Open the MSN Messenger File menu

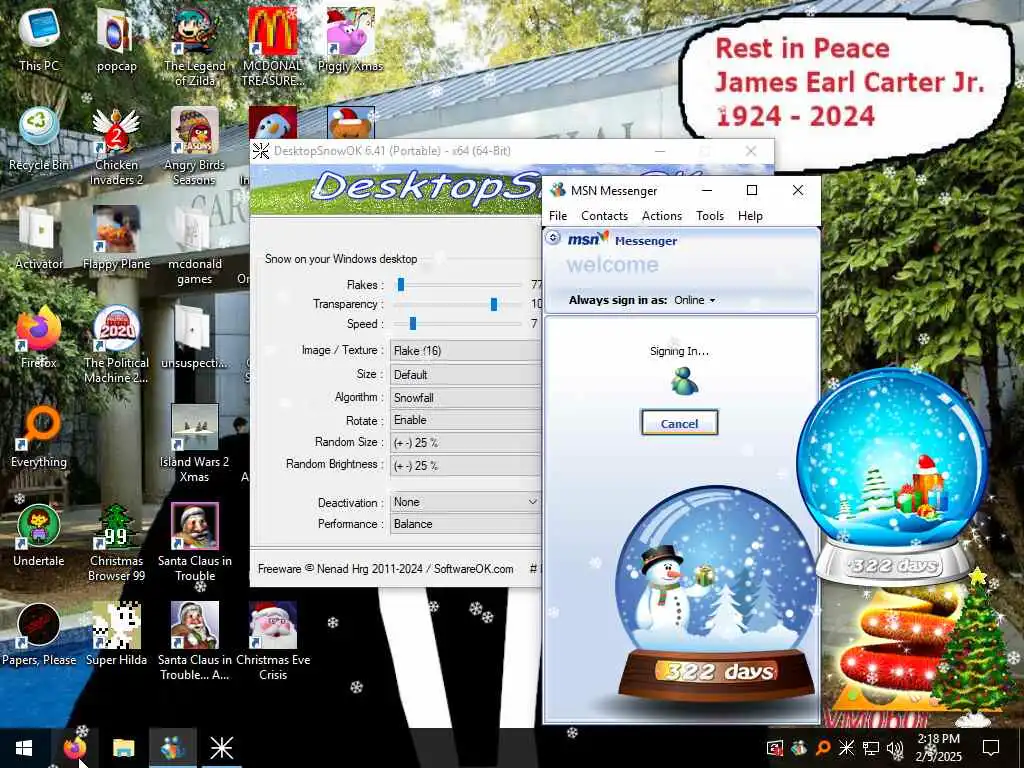click(558, 216)
